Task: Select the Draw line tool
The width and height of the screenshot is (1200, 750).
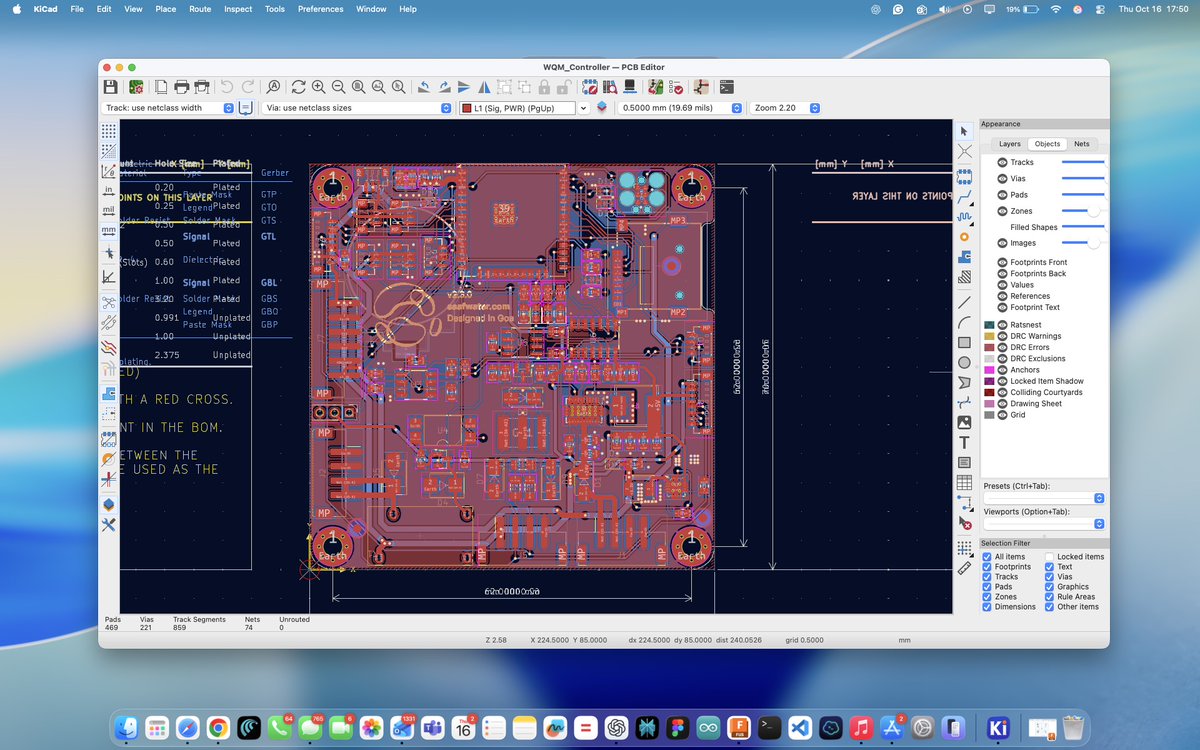Action: click(x=964, y=300)
